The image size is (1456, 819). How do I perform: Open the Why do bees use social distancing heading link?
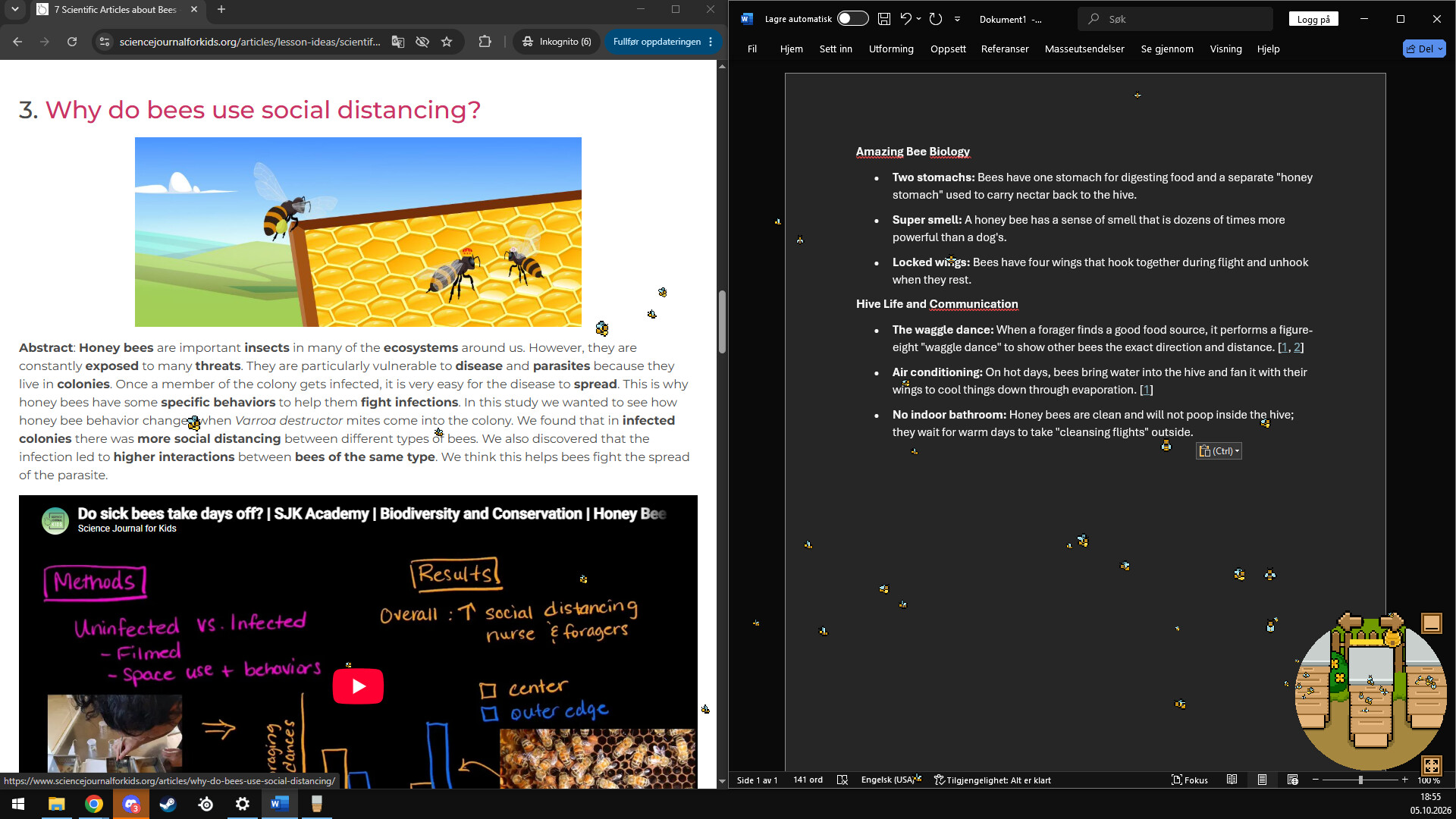tap(262, 110)
